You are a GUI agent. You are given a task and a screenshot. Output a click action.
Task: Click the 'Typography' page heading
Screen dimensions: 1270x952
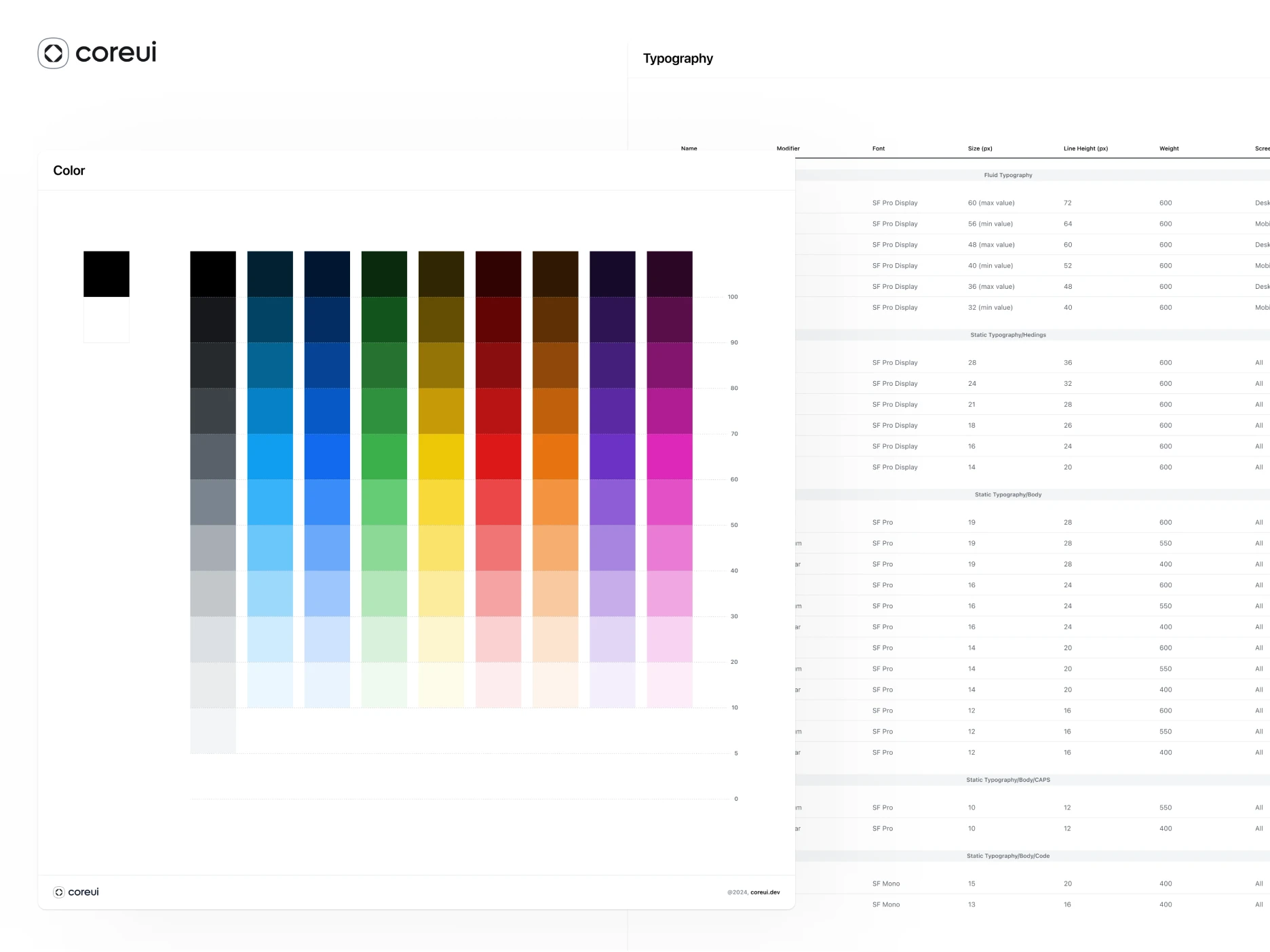[x=678, y=58]
